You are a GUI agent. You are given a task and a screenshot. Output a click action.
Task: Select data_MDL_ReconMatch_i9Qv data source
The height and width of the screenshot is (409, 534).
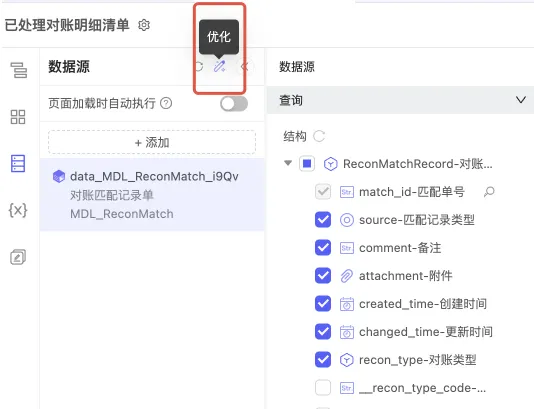152,194
